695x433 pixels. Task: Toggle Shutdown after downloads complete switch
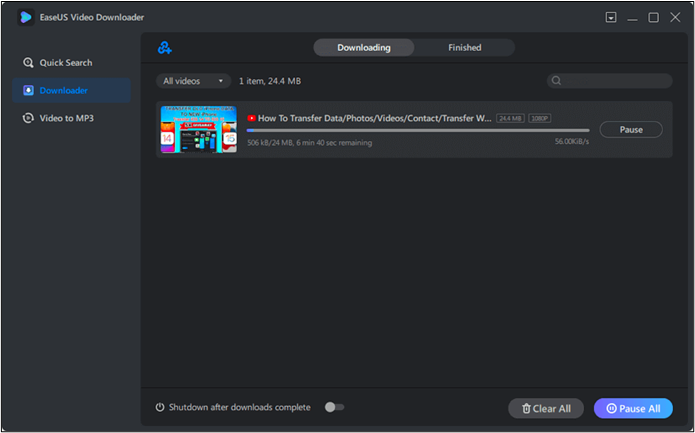[x=334, y=407]
